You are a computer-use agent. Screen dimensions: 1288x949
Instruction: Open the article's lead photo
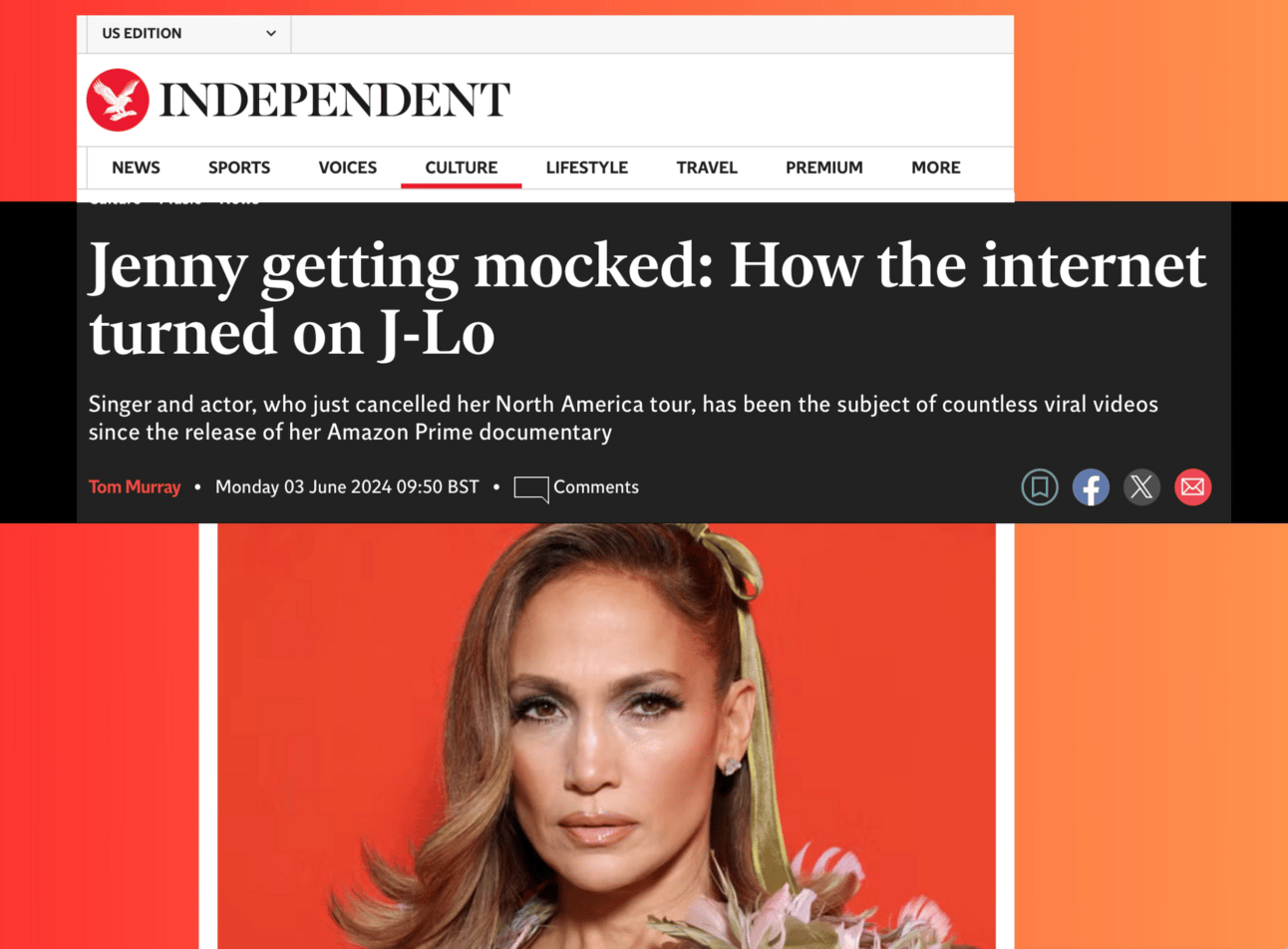(606, 736)
